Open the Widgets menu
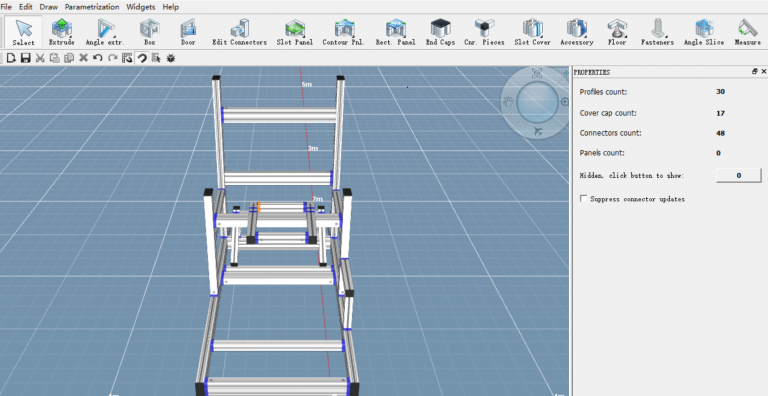 141,7
